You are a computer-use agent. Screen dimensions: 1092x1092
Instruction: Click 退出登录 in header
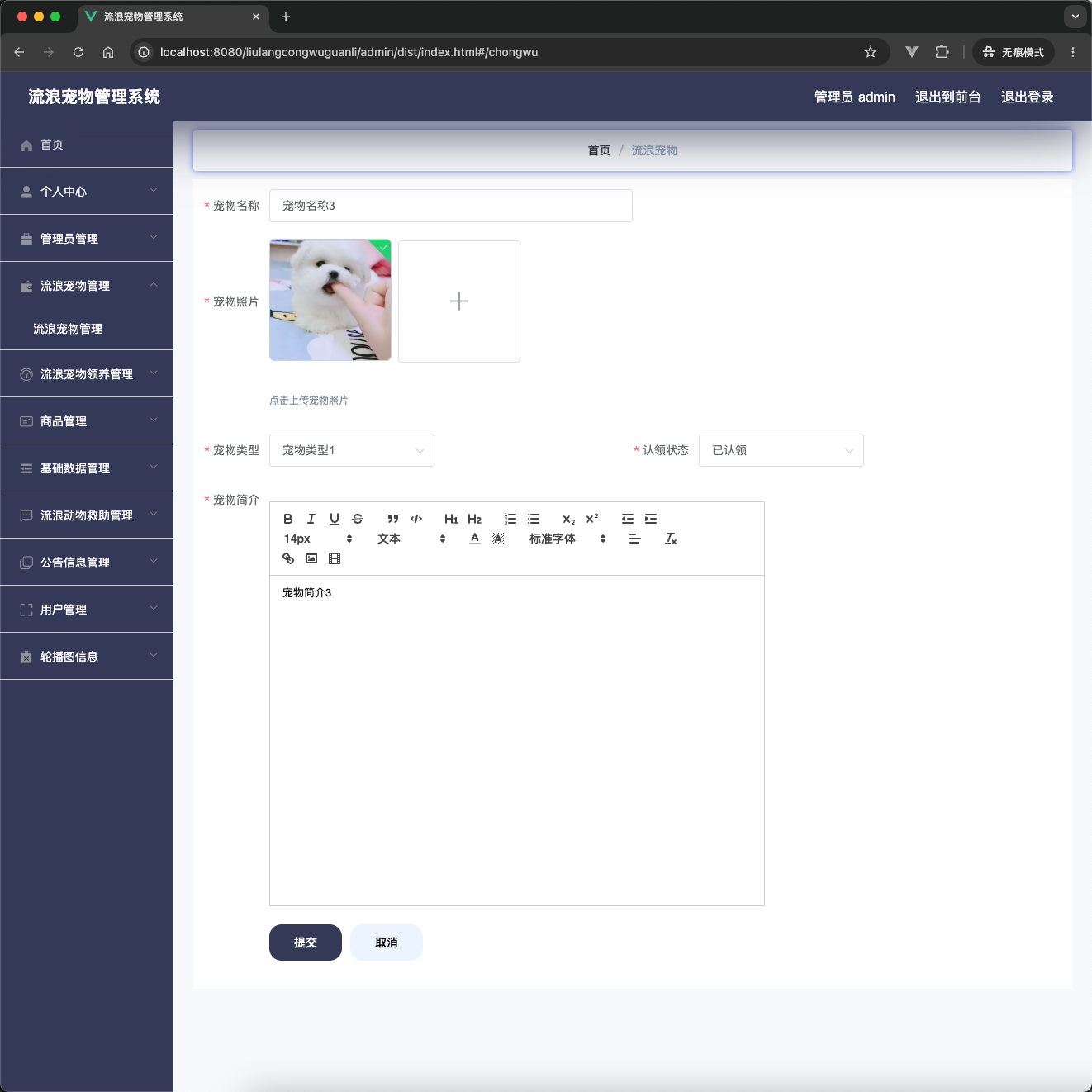tap(1028, 97)
